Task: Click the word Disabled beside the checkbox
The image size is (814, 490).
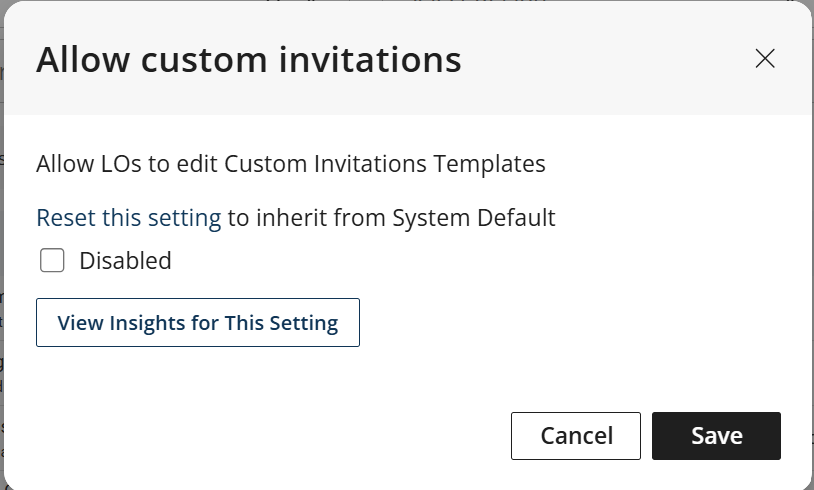Action: (x=125, y=261)
